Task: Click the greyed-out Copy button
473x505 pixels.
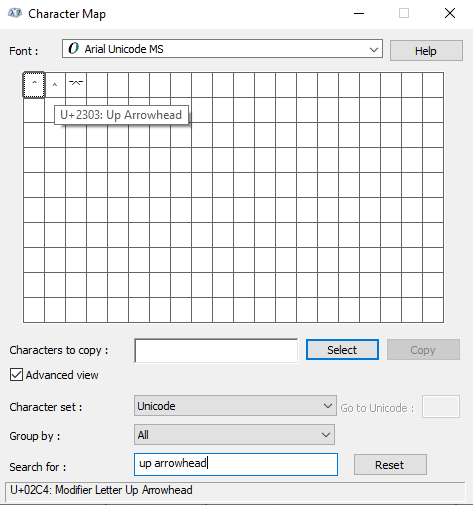Action: (x=423, y=350)
